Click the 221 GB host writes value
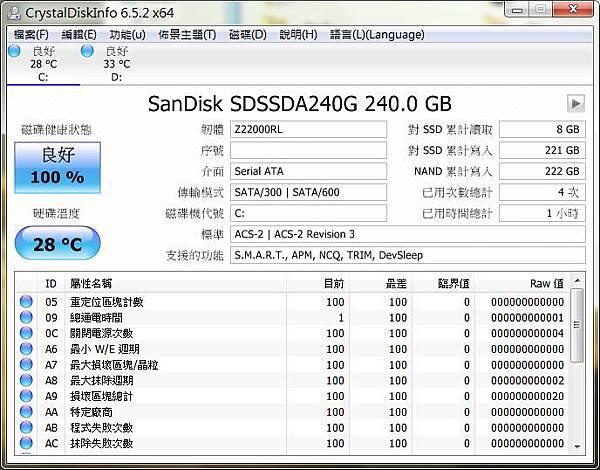The image size is (600, 470). tap(542, 150)
